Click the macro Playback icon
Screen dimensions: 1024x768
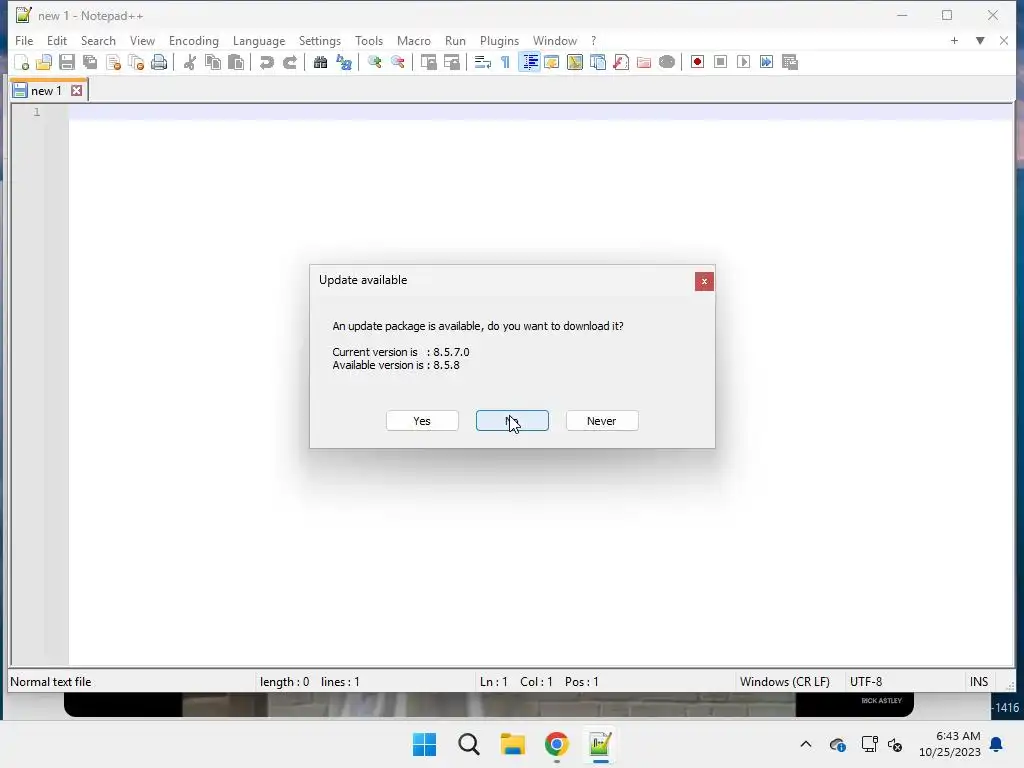(x=743, y=62)
